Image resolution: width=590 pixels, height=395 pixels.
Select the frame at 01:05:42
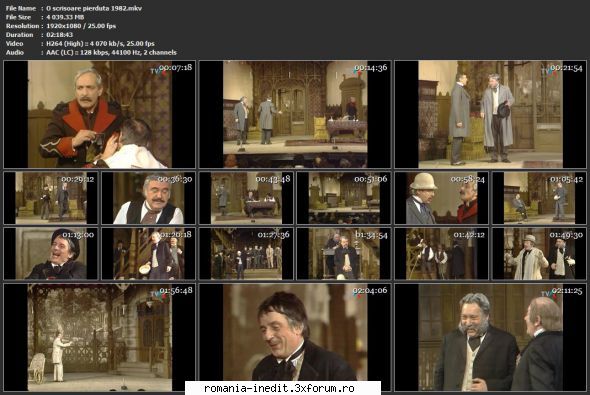539,198
